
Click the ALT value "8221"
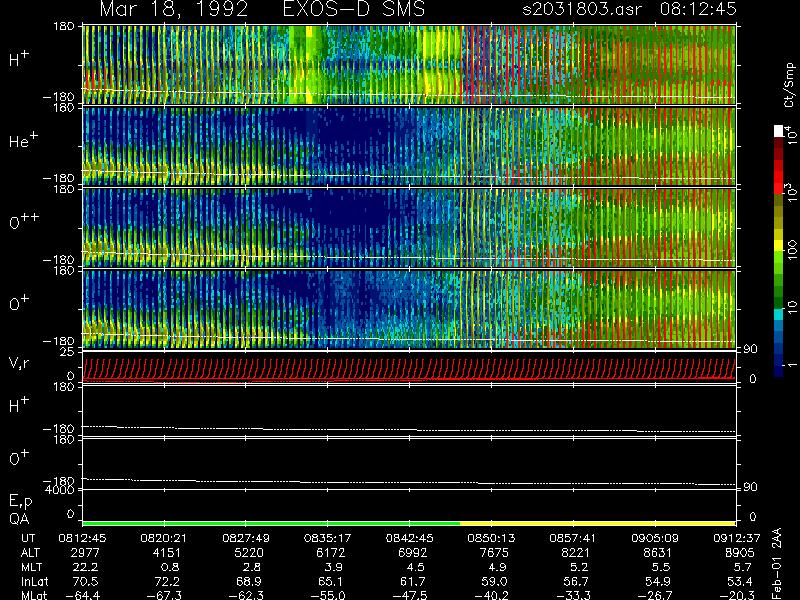pos(576,553)
